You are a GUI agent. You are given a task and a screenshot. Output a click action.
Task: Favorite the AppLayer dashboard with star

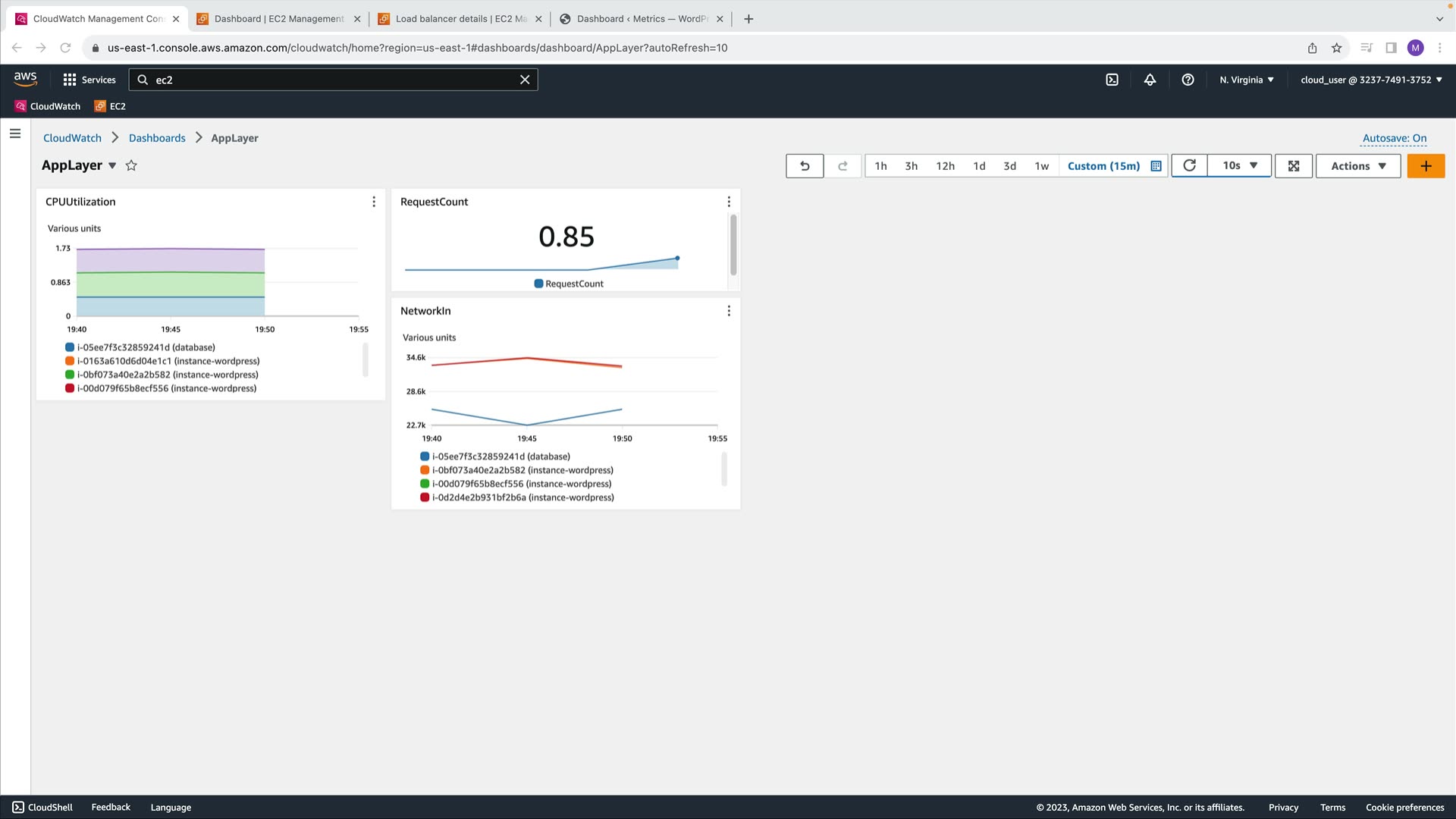point(131,165)
